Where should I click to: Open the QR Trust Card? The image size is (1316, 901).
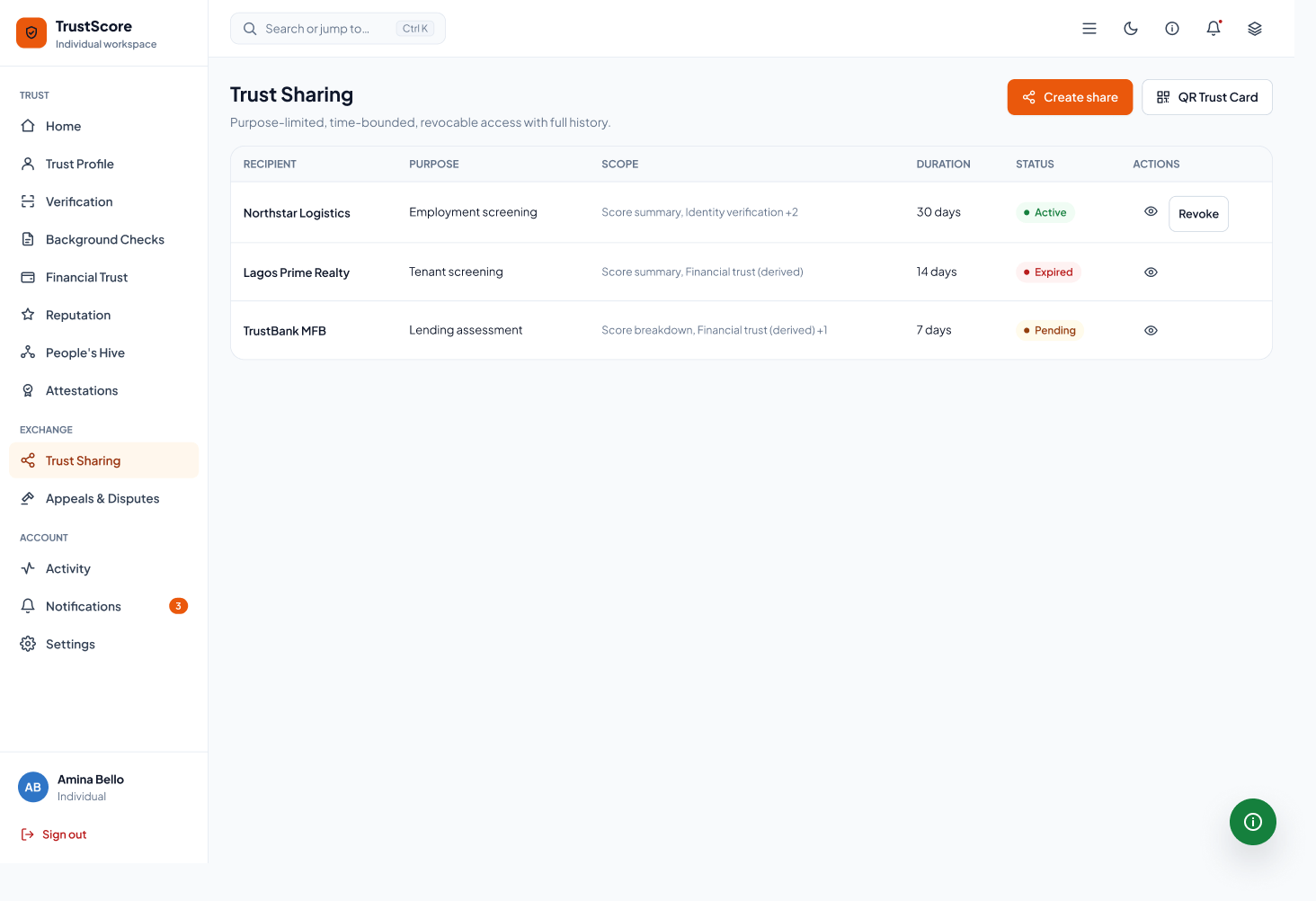[1207, 97]
